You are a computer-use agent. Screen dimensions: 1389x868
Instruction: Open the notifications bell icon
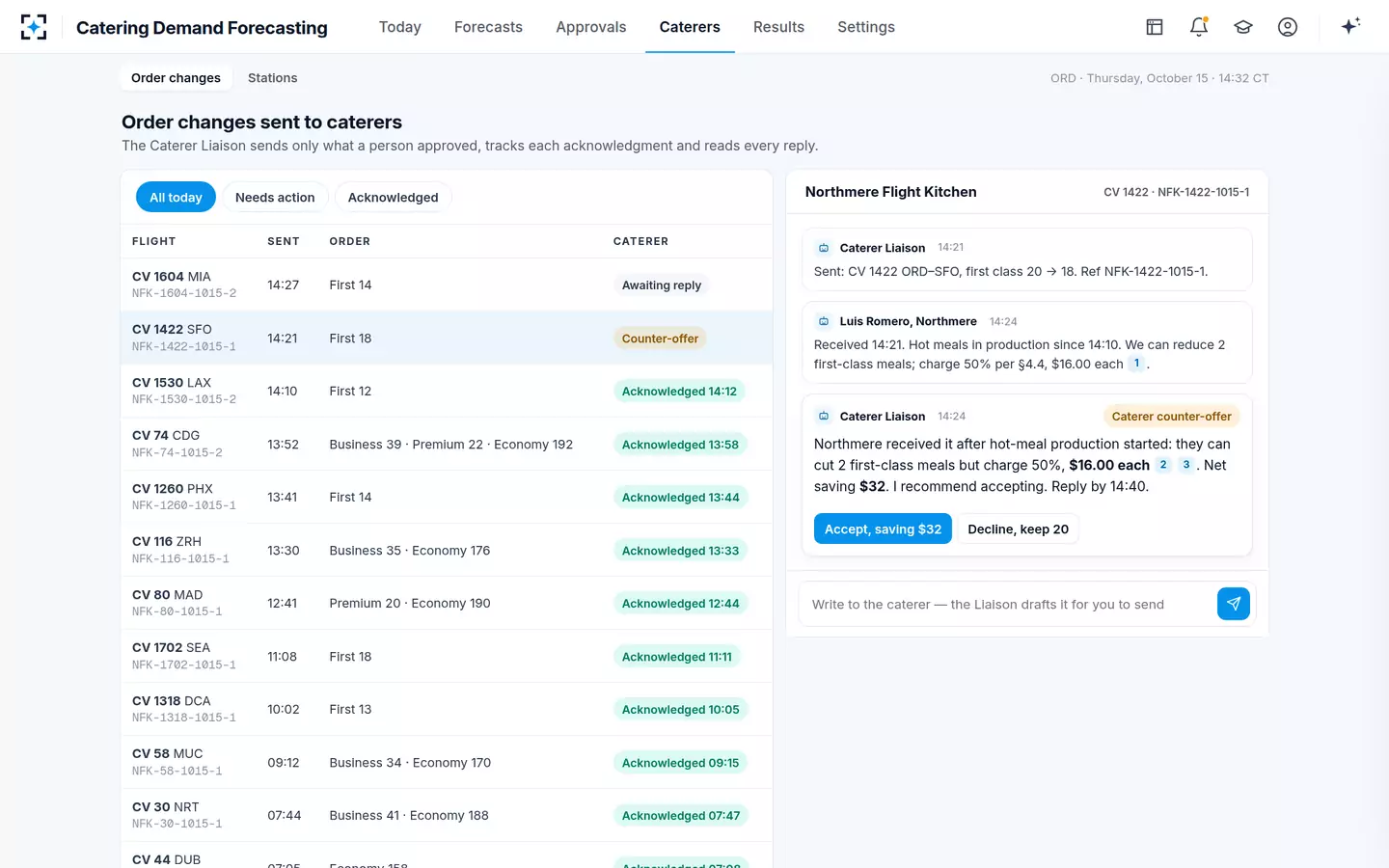[x=1199, y=27]
